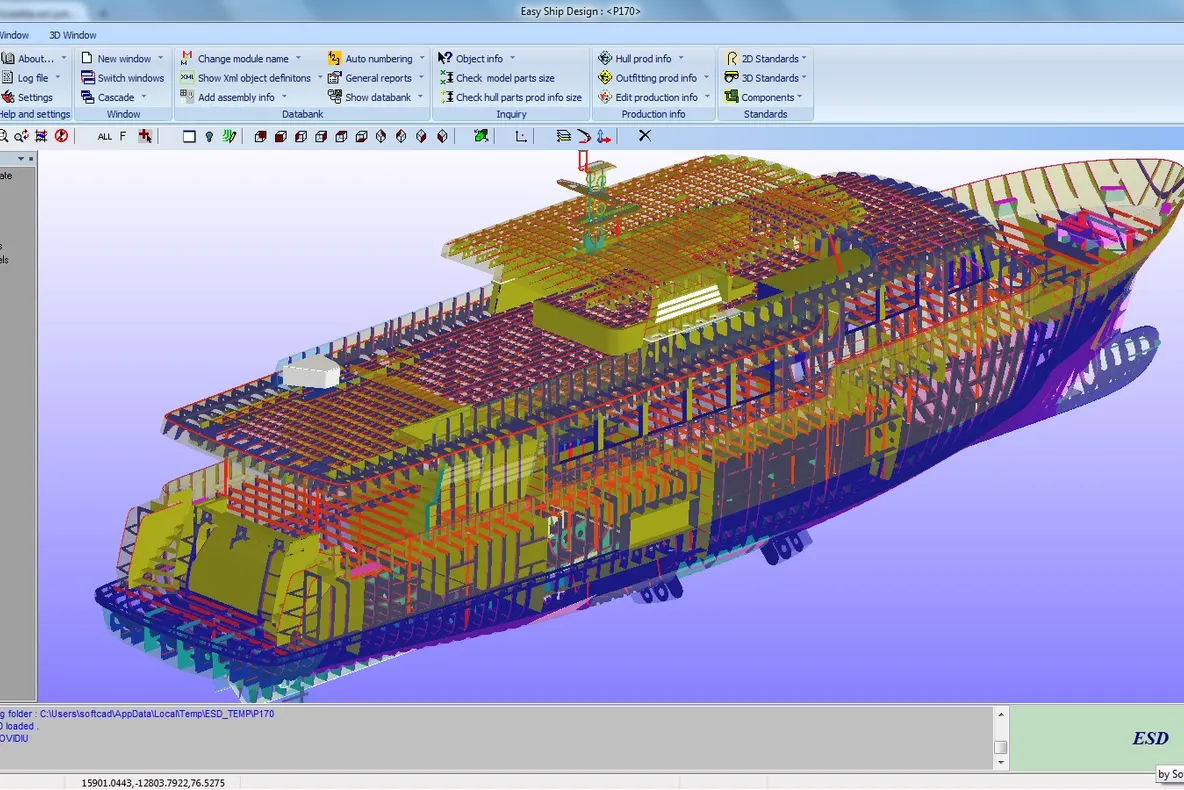Click the magnifier-with-rotate-arrow zoom icon
Image resolution: width=1184 pixels, height=790 pixels.
click(x=21, y=136)
